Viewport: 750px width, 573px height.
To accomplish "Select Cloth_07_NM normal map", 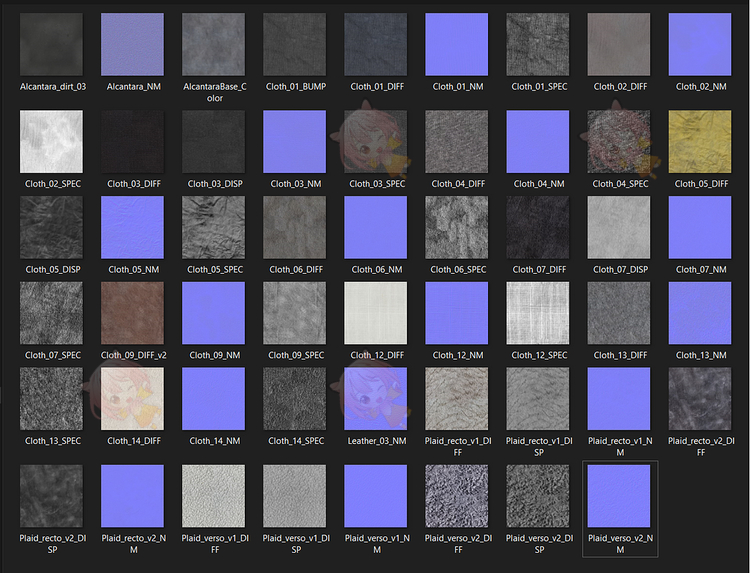I will click(x=700, y=227).
